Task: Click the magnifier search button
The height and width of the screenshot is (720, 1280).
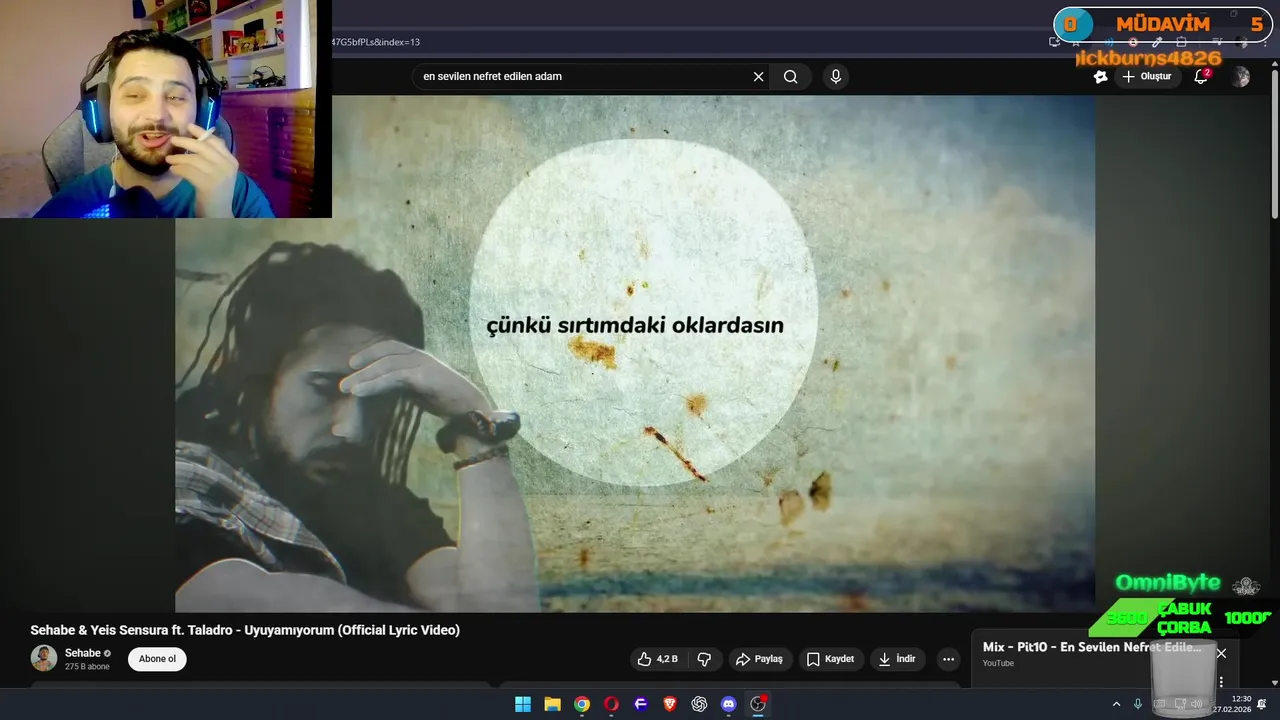Action: point(791,77)
